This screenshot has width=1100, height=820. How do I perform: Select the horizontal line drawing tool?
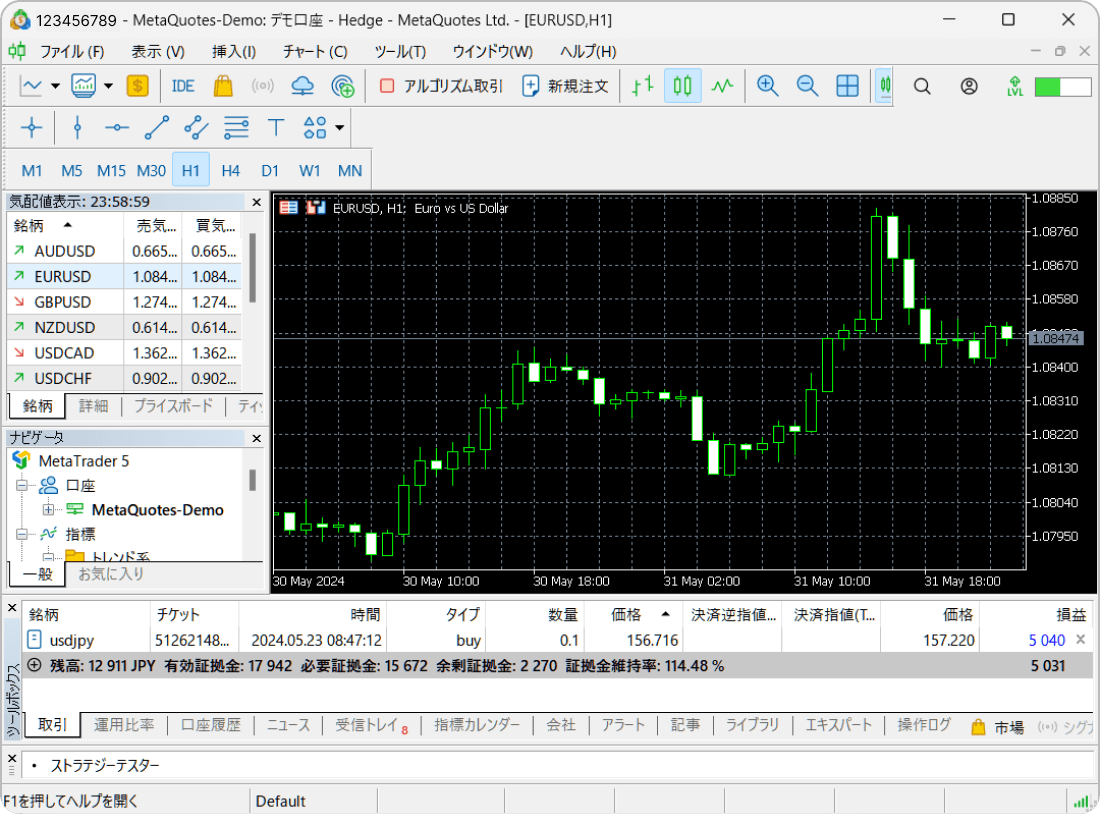point(116,128)
